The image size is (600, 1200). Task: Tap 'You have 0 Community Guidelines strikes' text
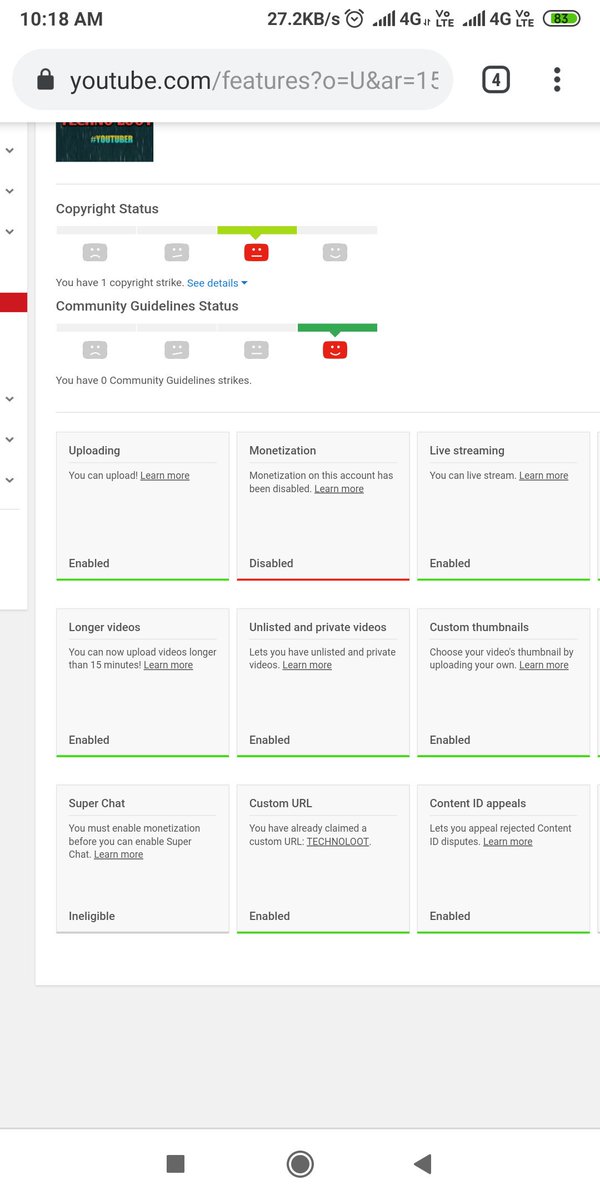[x=154, y=380]
